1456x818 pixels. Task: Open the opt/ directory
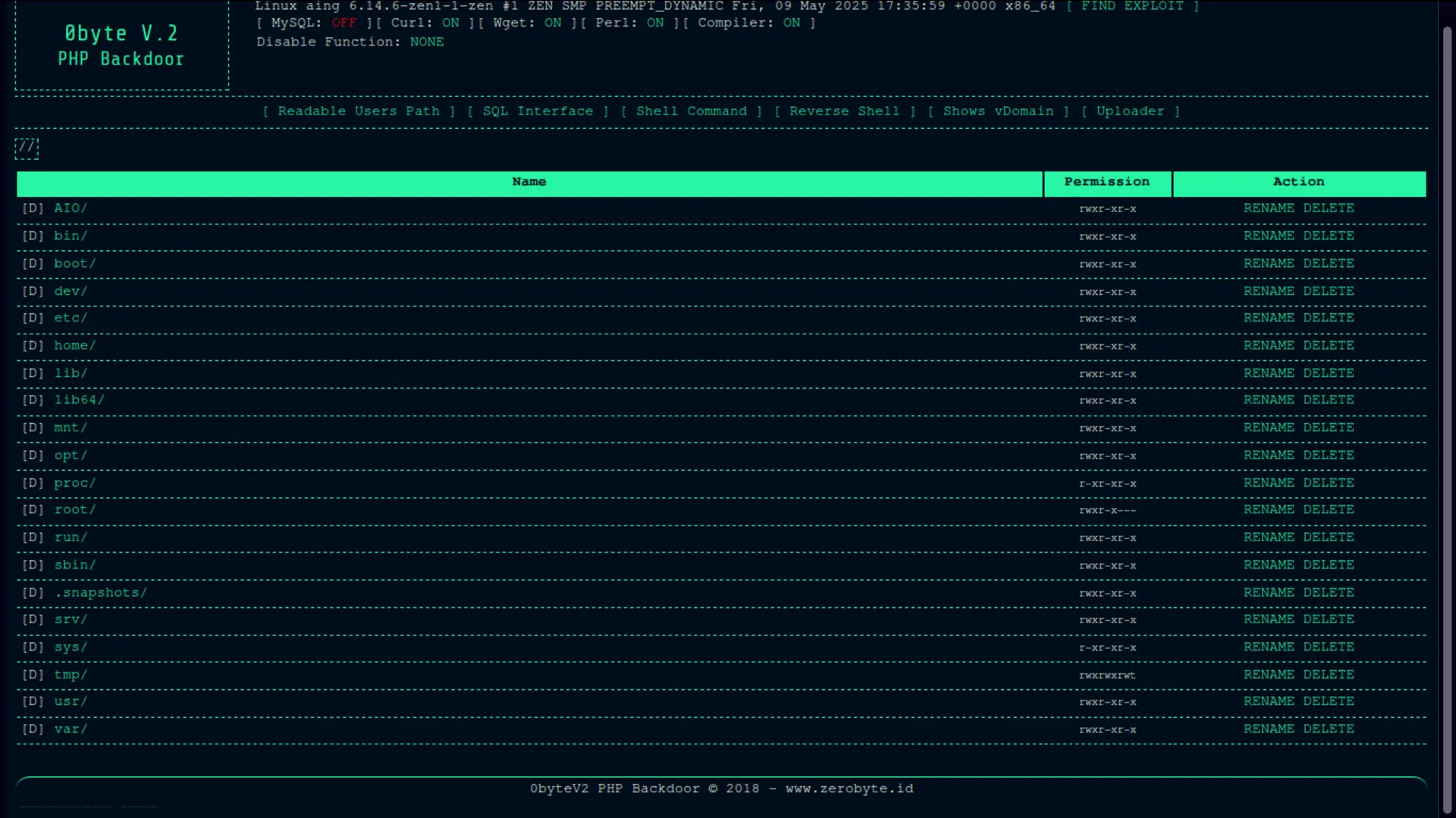71,456
